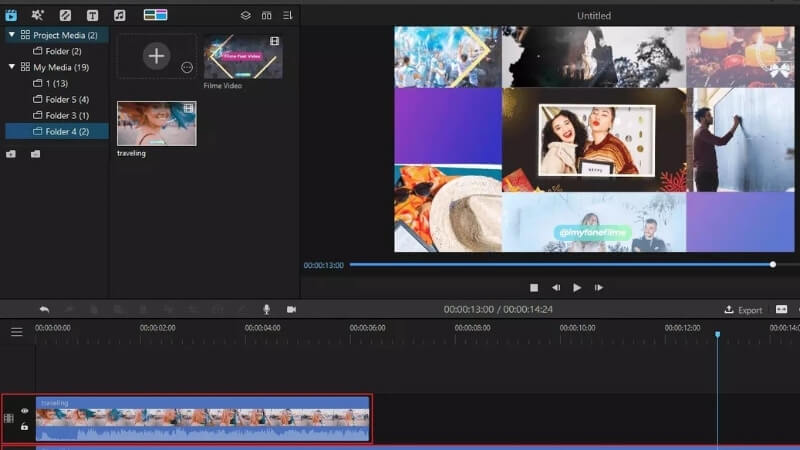The image size is (800, 450).
Task: Open the folder named 1 (13)
Action: (x=57, y=83)
